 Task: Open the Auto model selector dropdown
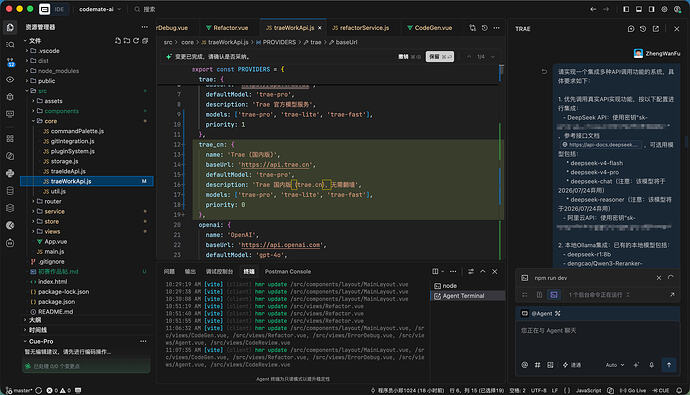pos(615,365)
